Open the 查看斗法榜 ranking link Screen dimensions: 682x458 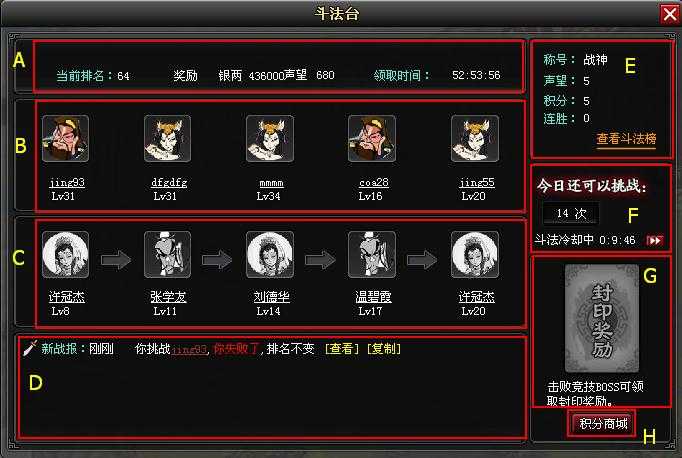point(626,139)
